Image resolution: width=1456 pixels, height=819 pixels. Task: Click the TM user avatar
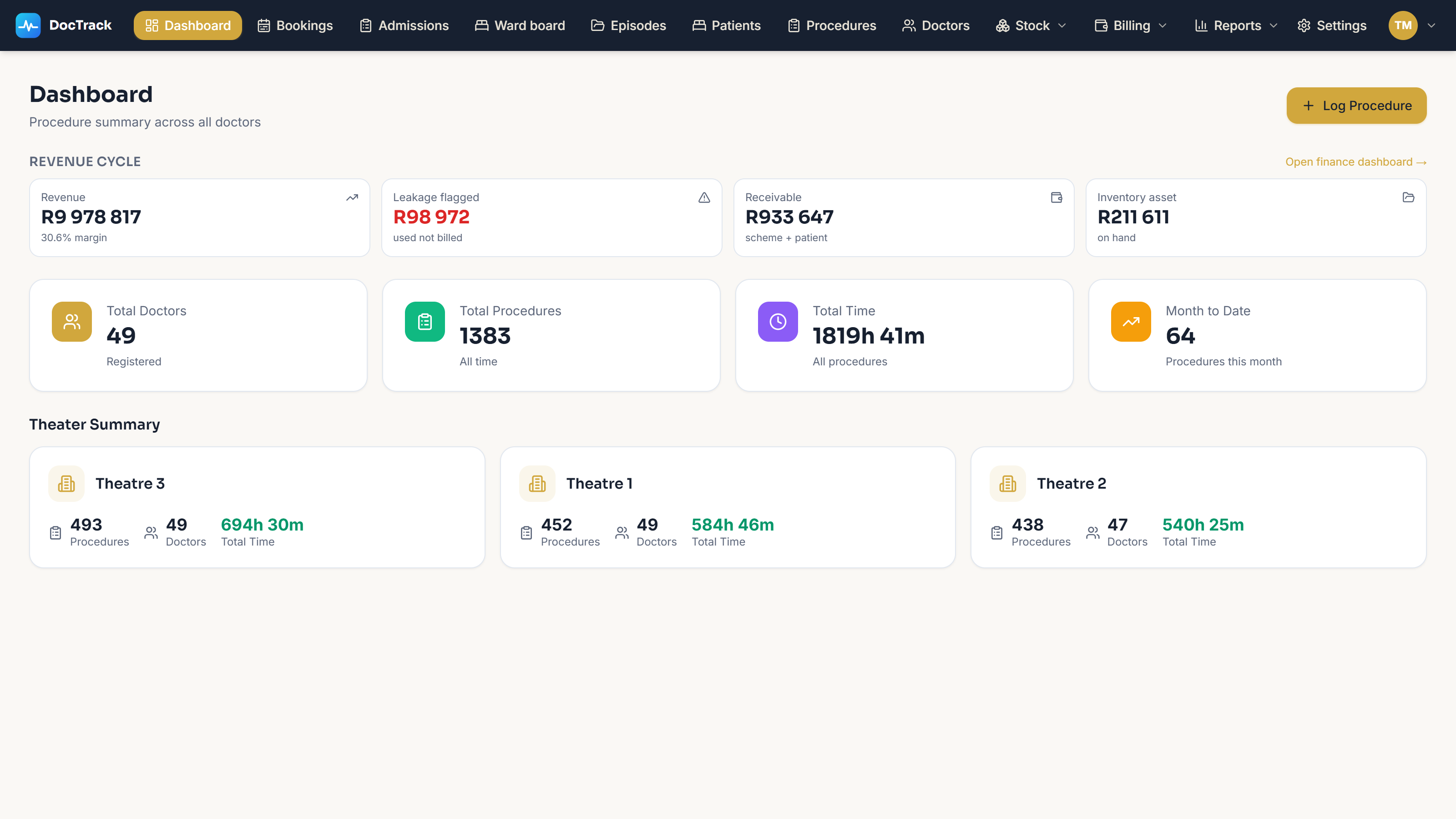[x=1403, y=25]
